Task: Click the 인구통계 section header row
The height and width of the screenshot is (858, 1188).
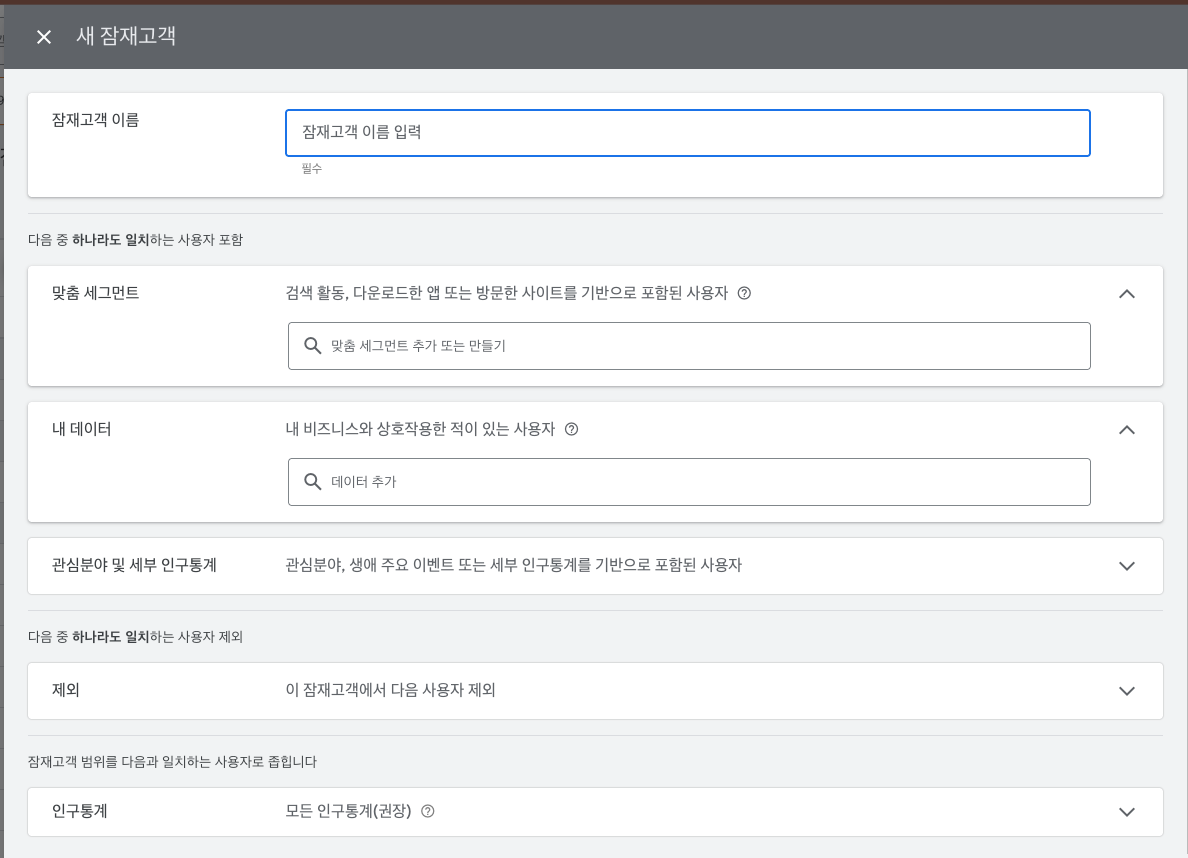Action: (594, 812)
